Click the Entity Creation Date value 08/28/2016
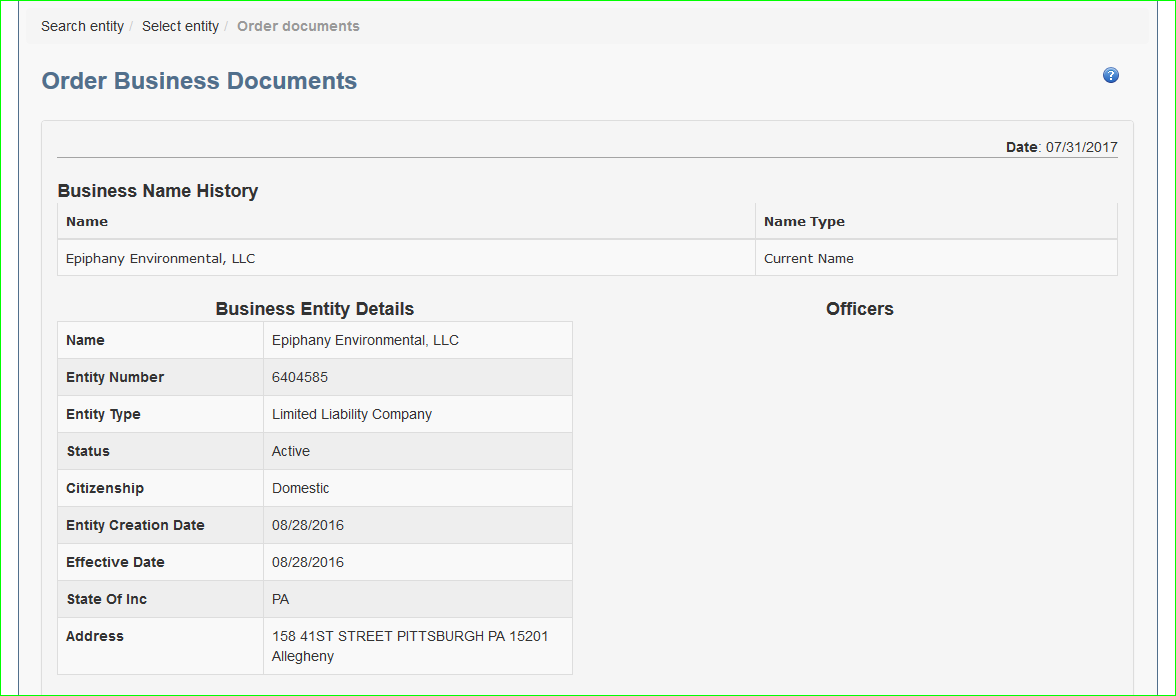Image resolution: width=1176 pixels, height=696 pixels. [x=308, y=525]
